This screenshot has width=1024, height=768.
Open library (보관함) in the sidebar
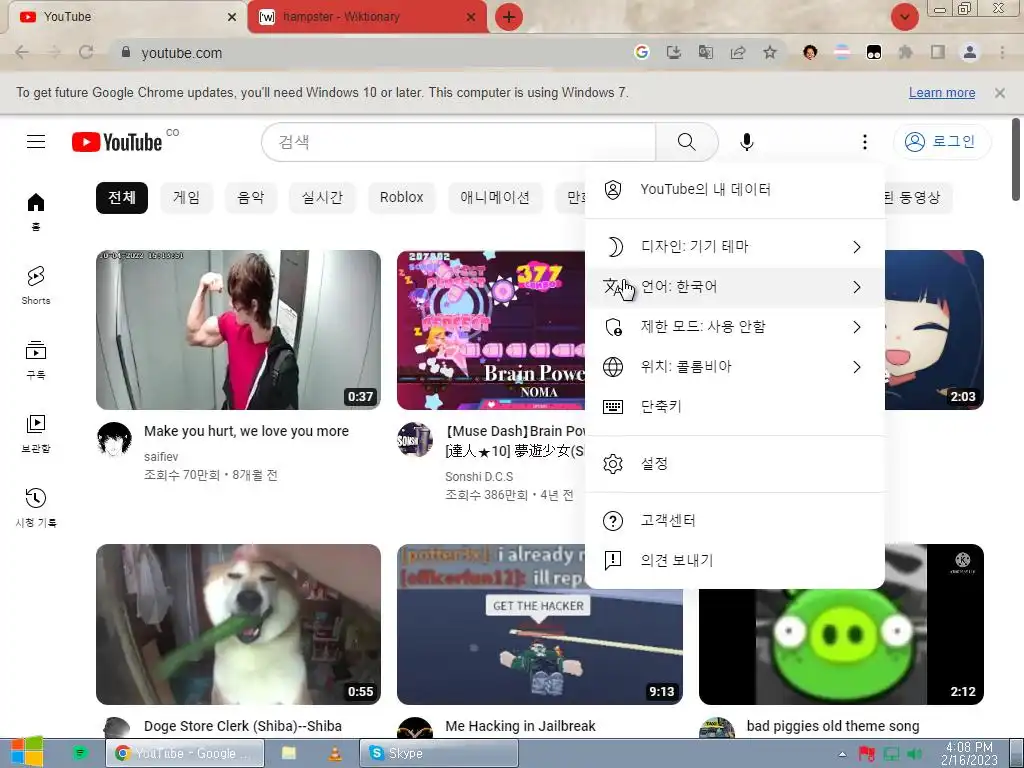pyautogui.click(x=36, y=434)
